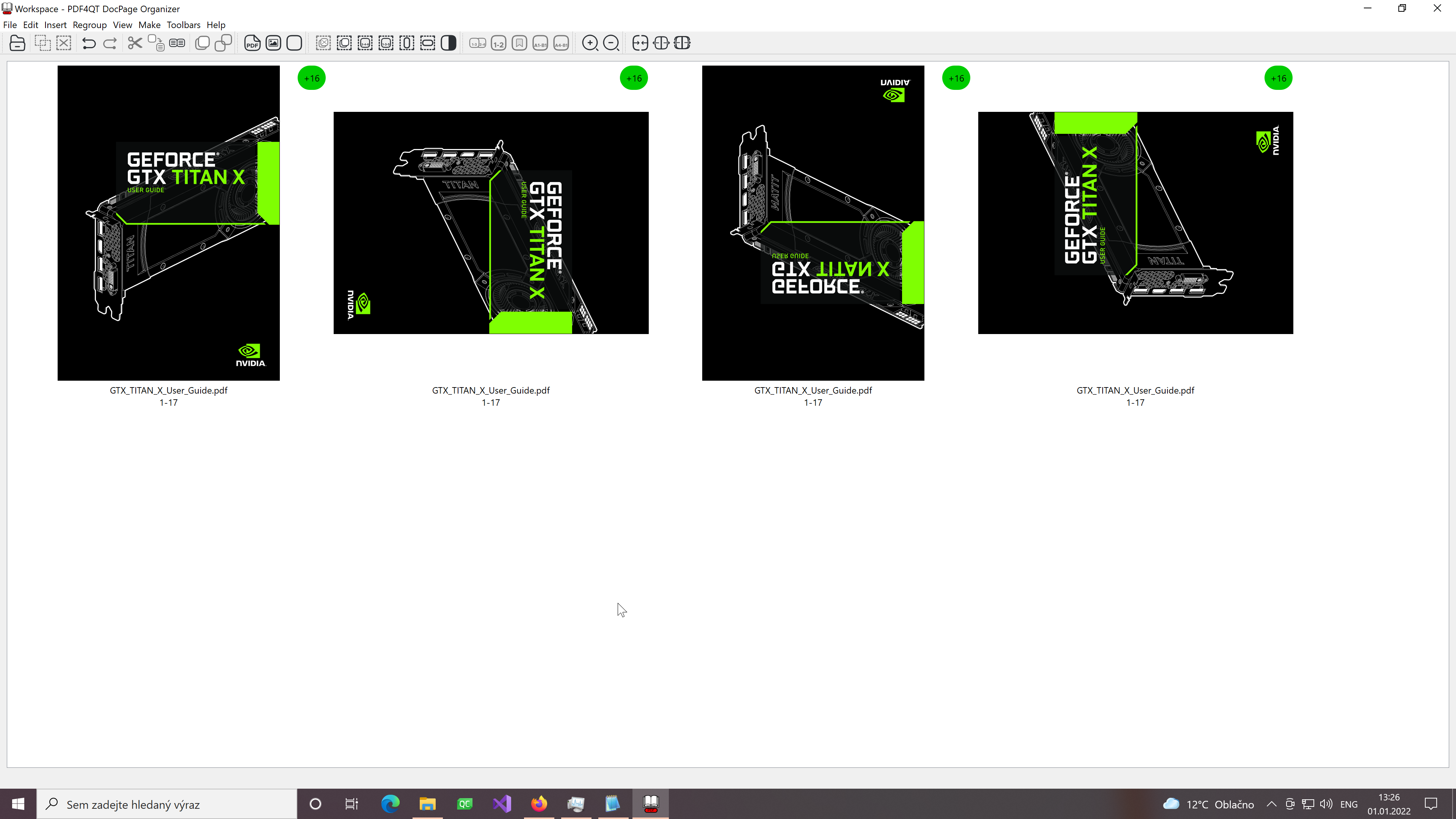The image size is (1456, 819).
Task: Open the taskbar clock showing 13:26
Action: point(1389,804)
